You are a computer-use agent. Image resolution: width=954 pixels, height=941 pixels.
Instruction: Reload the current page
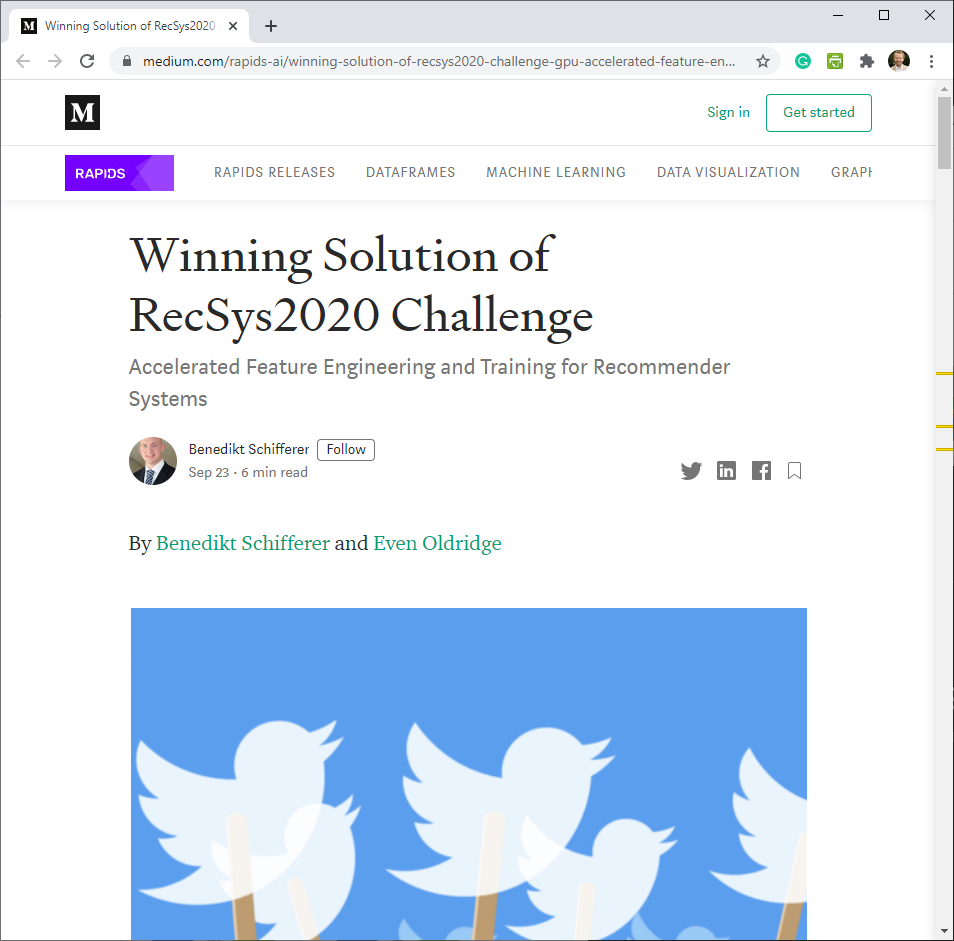87,61
